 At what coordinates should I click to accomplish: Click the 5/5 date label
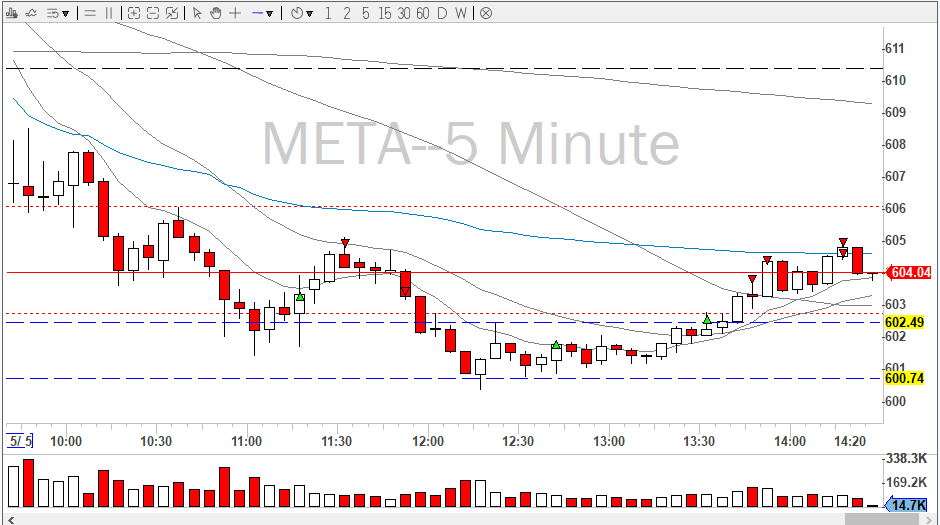pyautogui.click(x=20, y=441)
